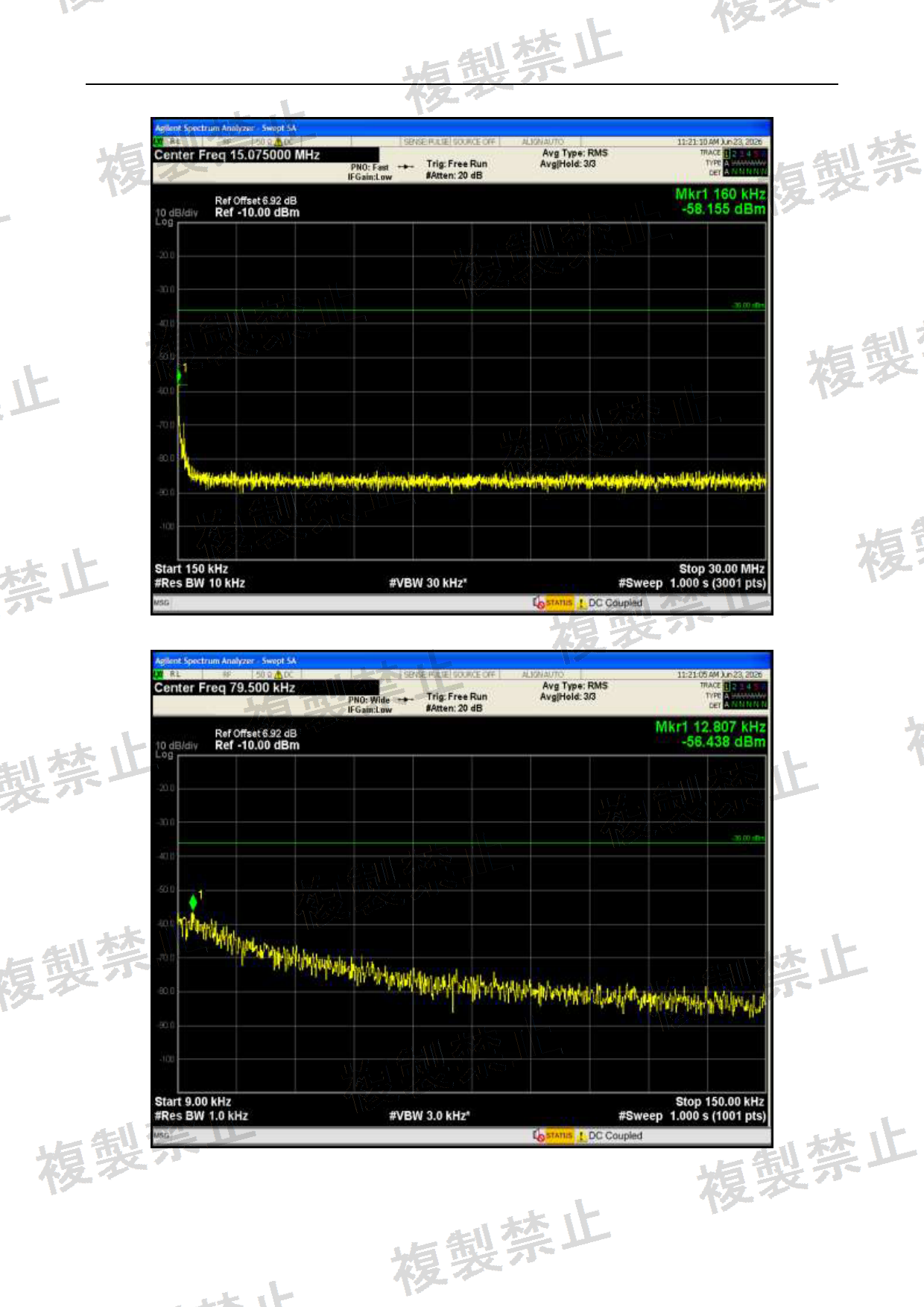This screenshot has height=1307, width=924.
Task: Click Avg Type: RMS in the 11:21:05 AM screen
Action: coord(575,686)
